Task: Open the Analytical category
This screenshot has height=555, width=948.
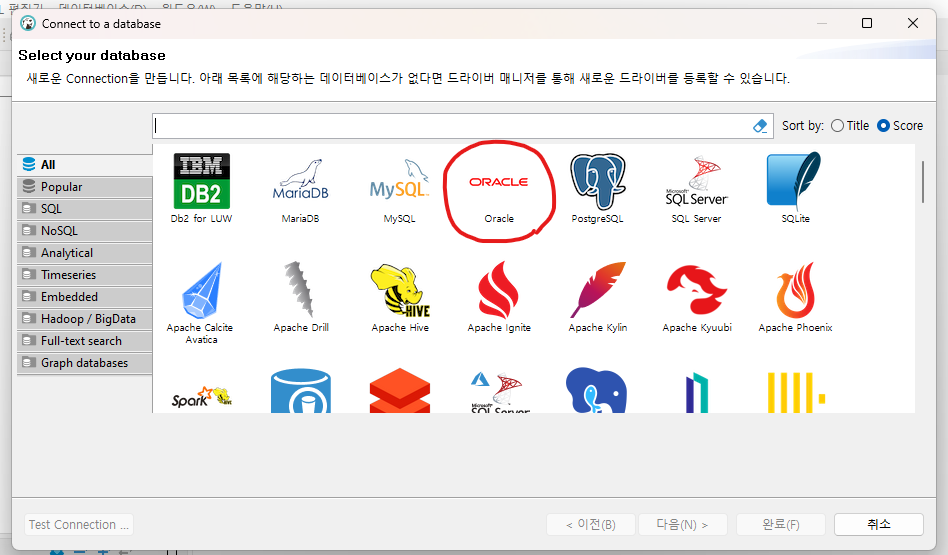Action: 85,253
